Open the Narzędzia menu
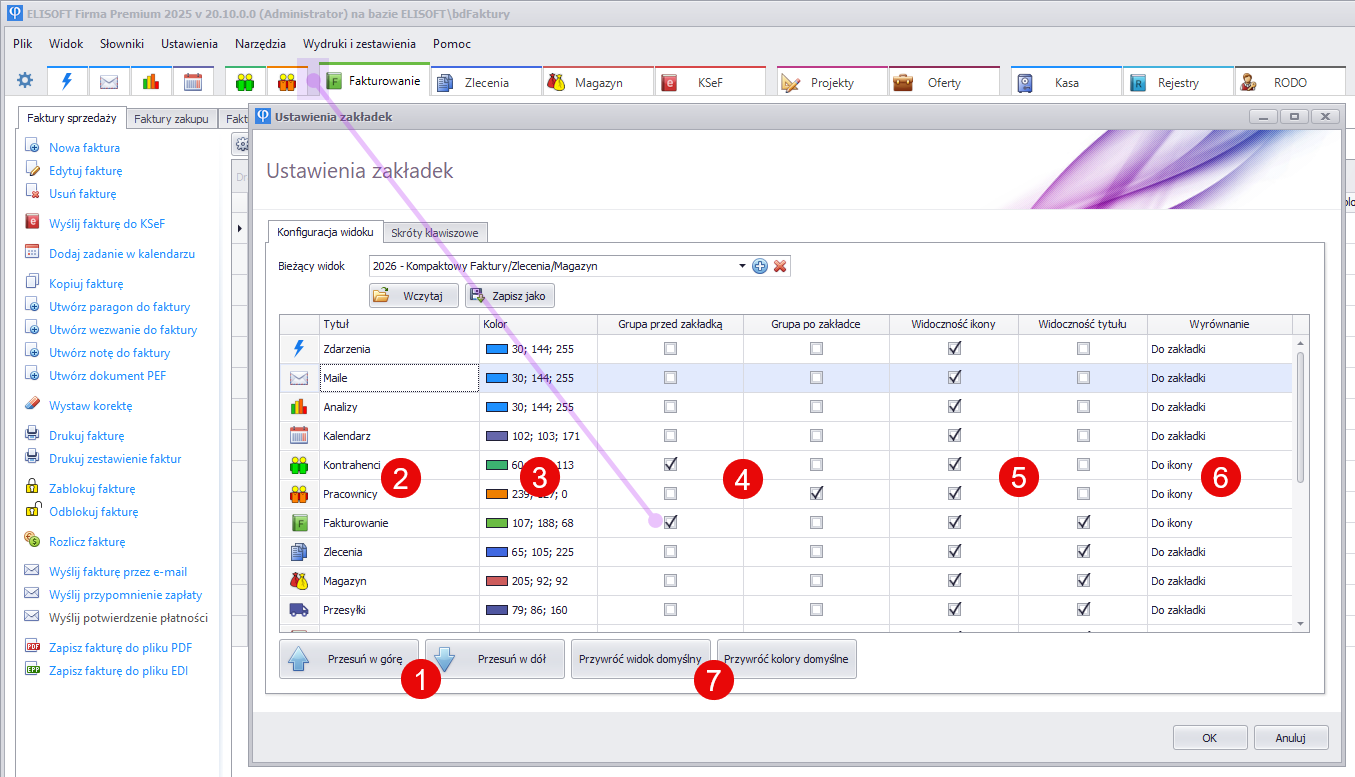 point(260,44)
